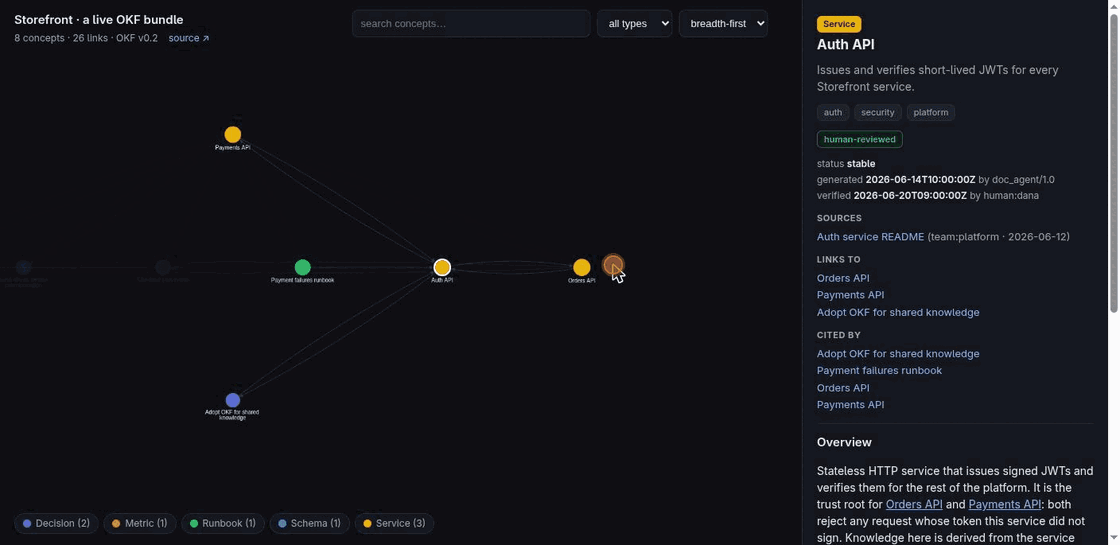Open Payment failures runbook under Cited By
Screen dimensions: 1120x545
click(879, 370)
